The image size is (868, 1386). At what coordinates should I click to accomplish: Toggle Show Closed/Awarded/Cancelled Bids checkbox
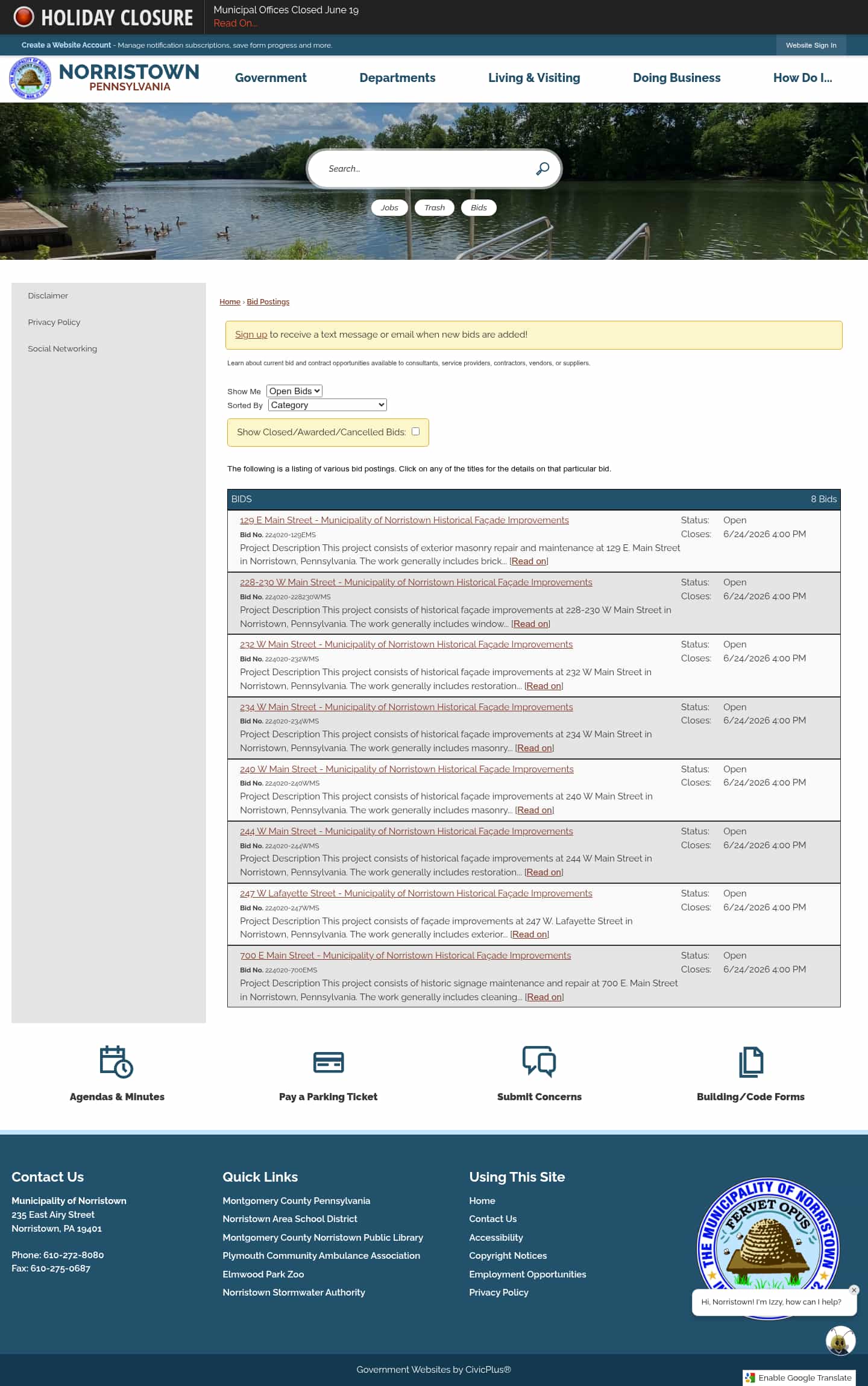(415, 431)
